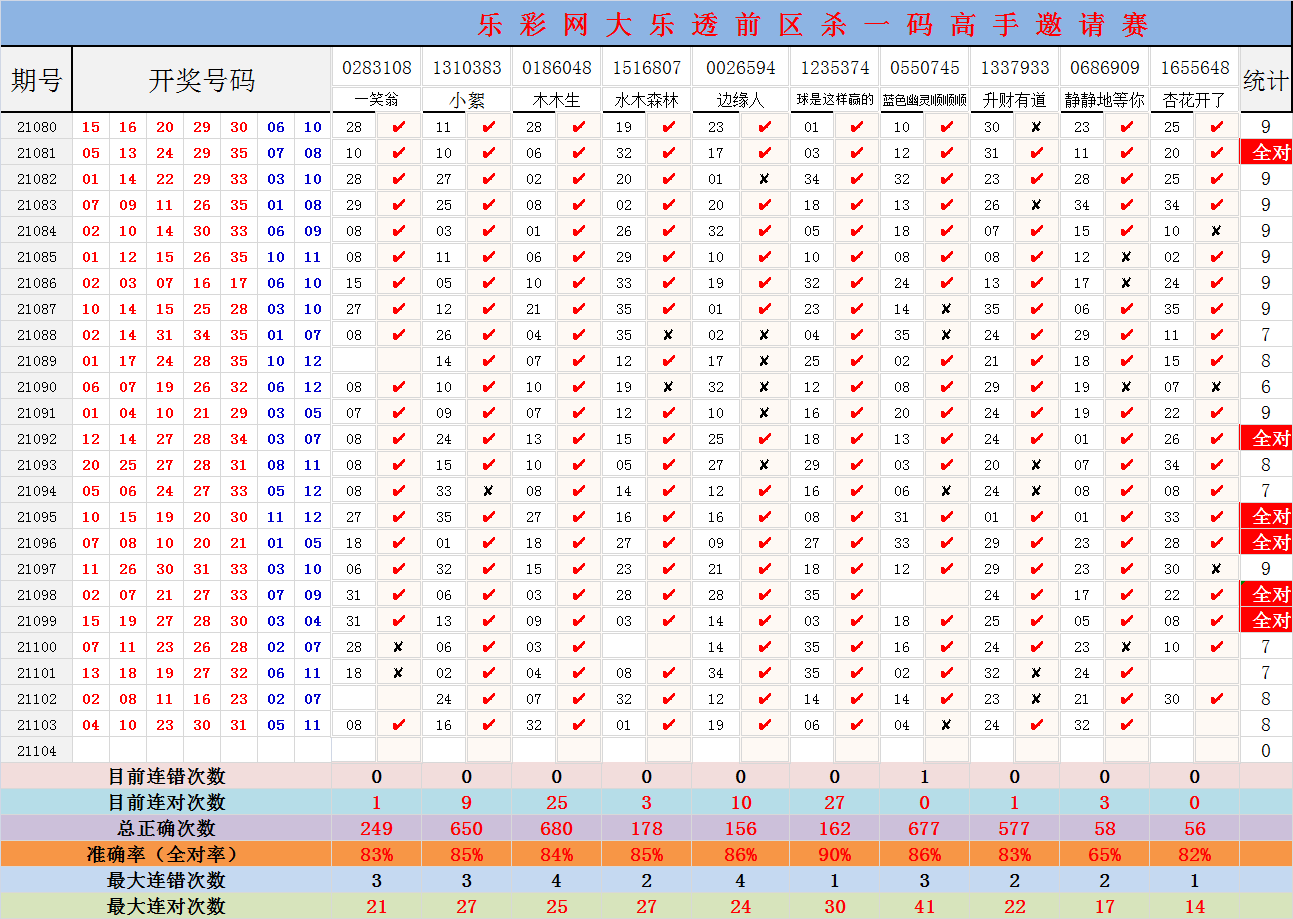Viewport: 1293px width, 919px height.
Task: Click expert ID 0686909
Action: (x=1104, y=68)
